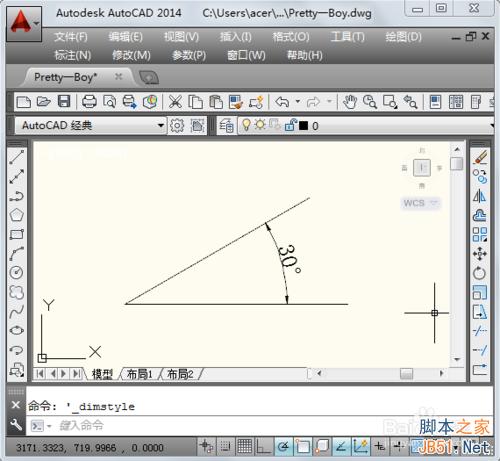Click the horizontal scrollbar thumb

(406, 373)
